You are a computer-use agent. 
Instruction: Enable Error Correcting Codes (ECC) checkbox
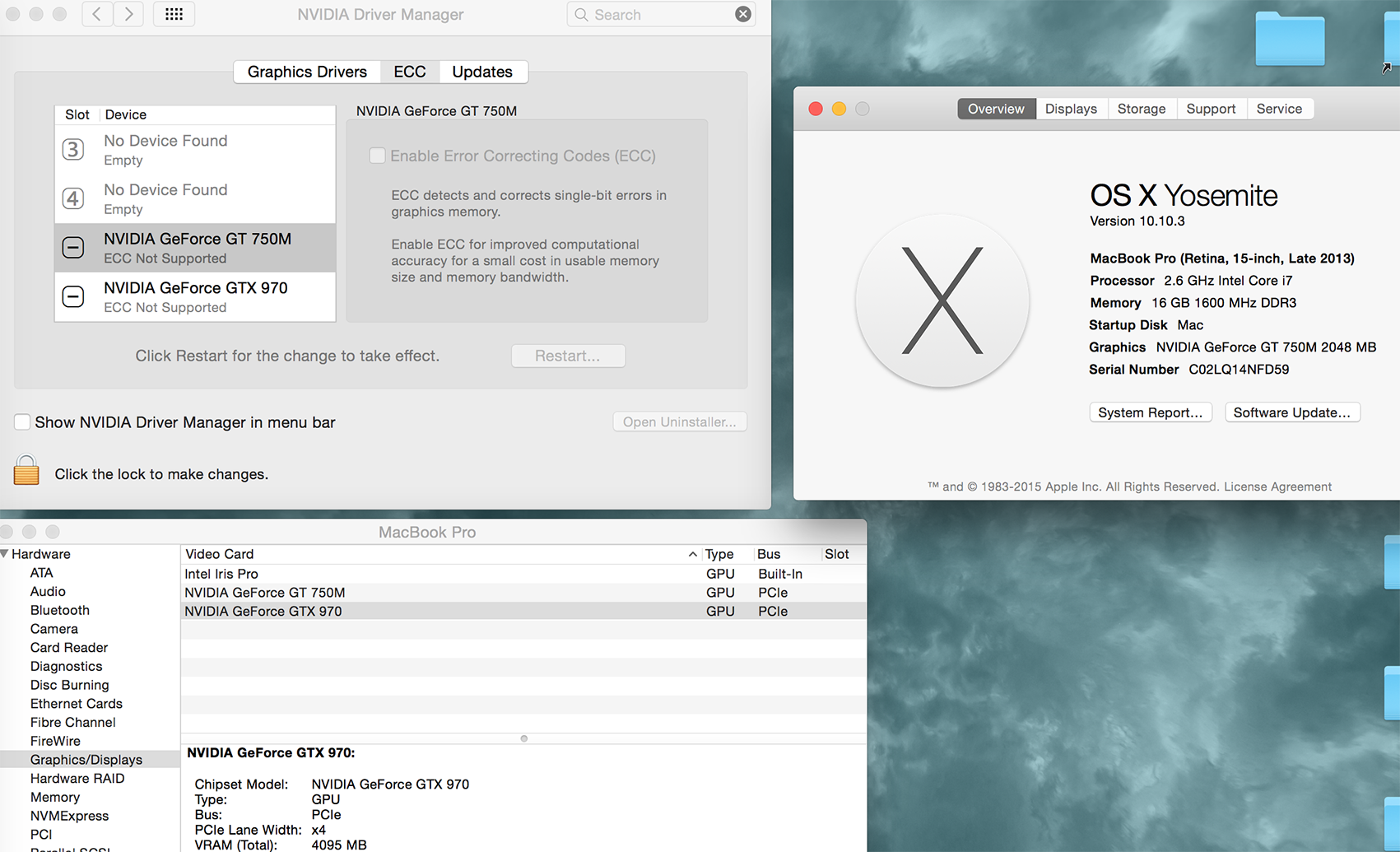pyautogui.click(x=377, y=156)
